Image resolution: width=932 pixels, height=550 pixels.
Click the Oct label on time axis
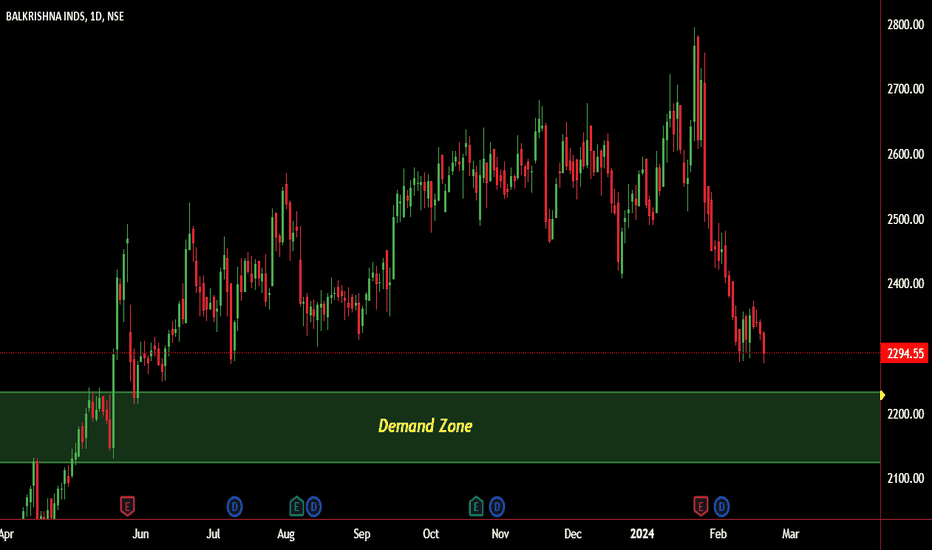pos(431,534)
